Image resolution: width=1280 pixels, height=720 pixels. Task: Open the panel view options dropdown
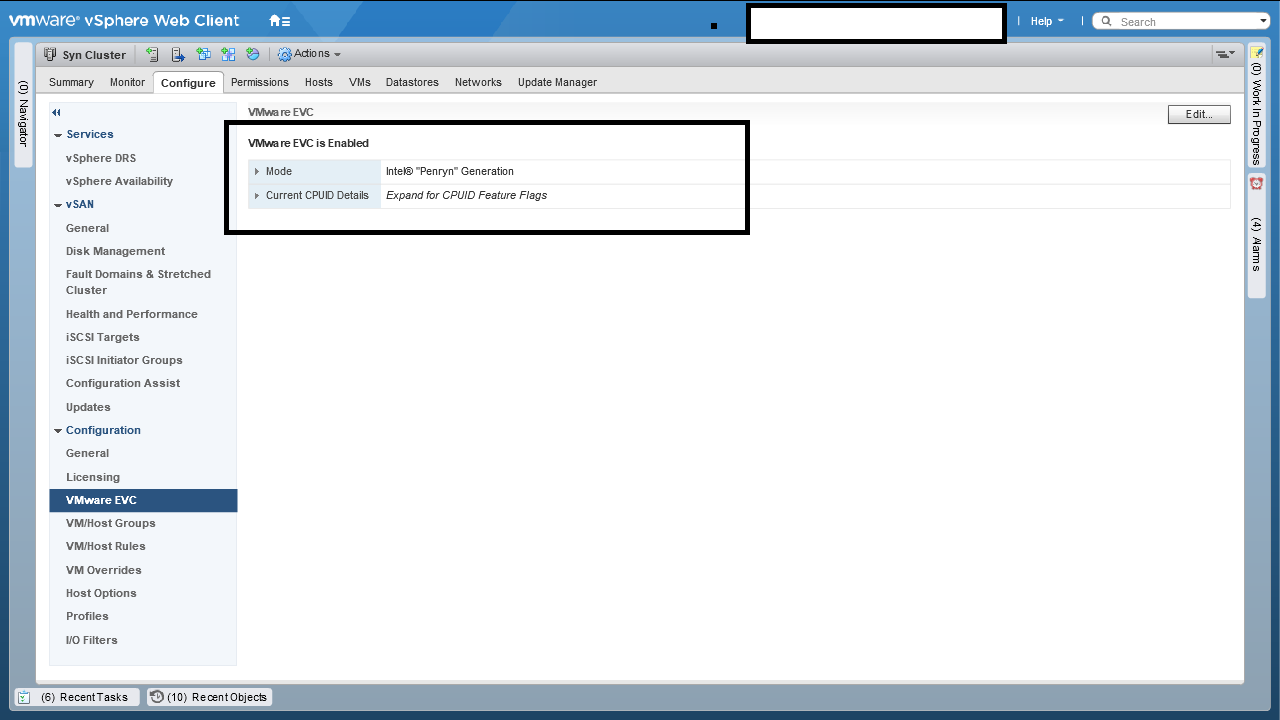pos(1225,54)
